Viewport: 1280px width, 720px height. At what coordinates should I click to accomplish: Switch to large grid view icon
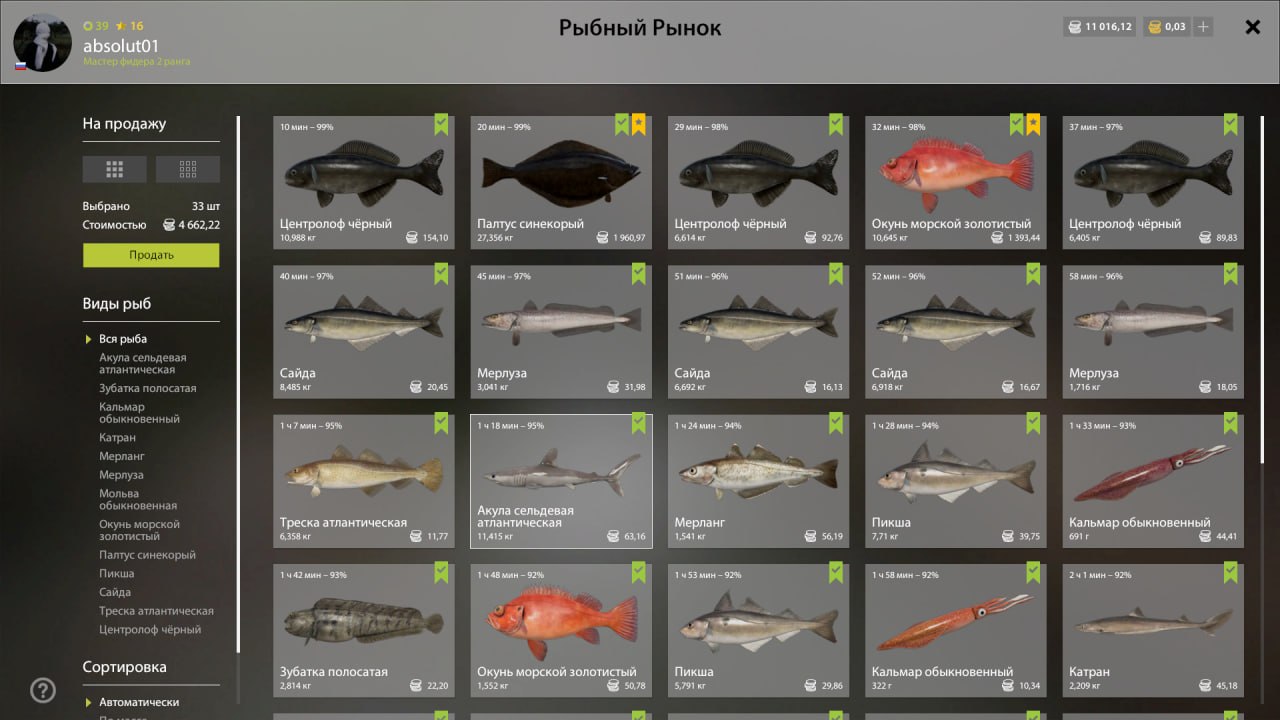(115, 169)
